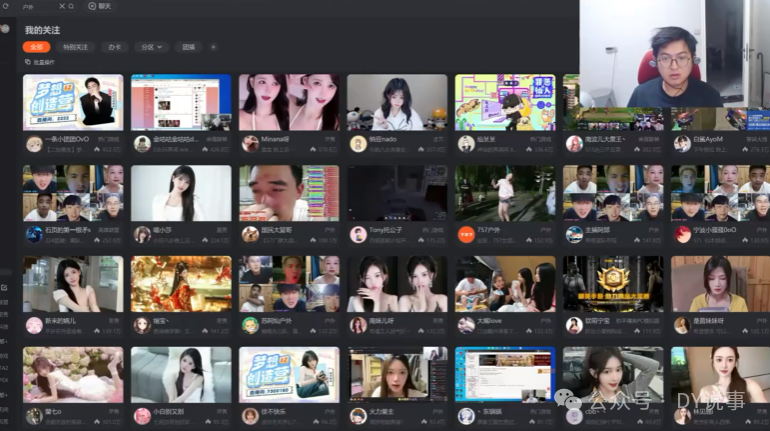The height and width of the screenshot is (431, 770).
Task: Click 一条小团团OvO avatar icon
Action: 34,144
